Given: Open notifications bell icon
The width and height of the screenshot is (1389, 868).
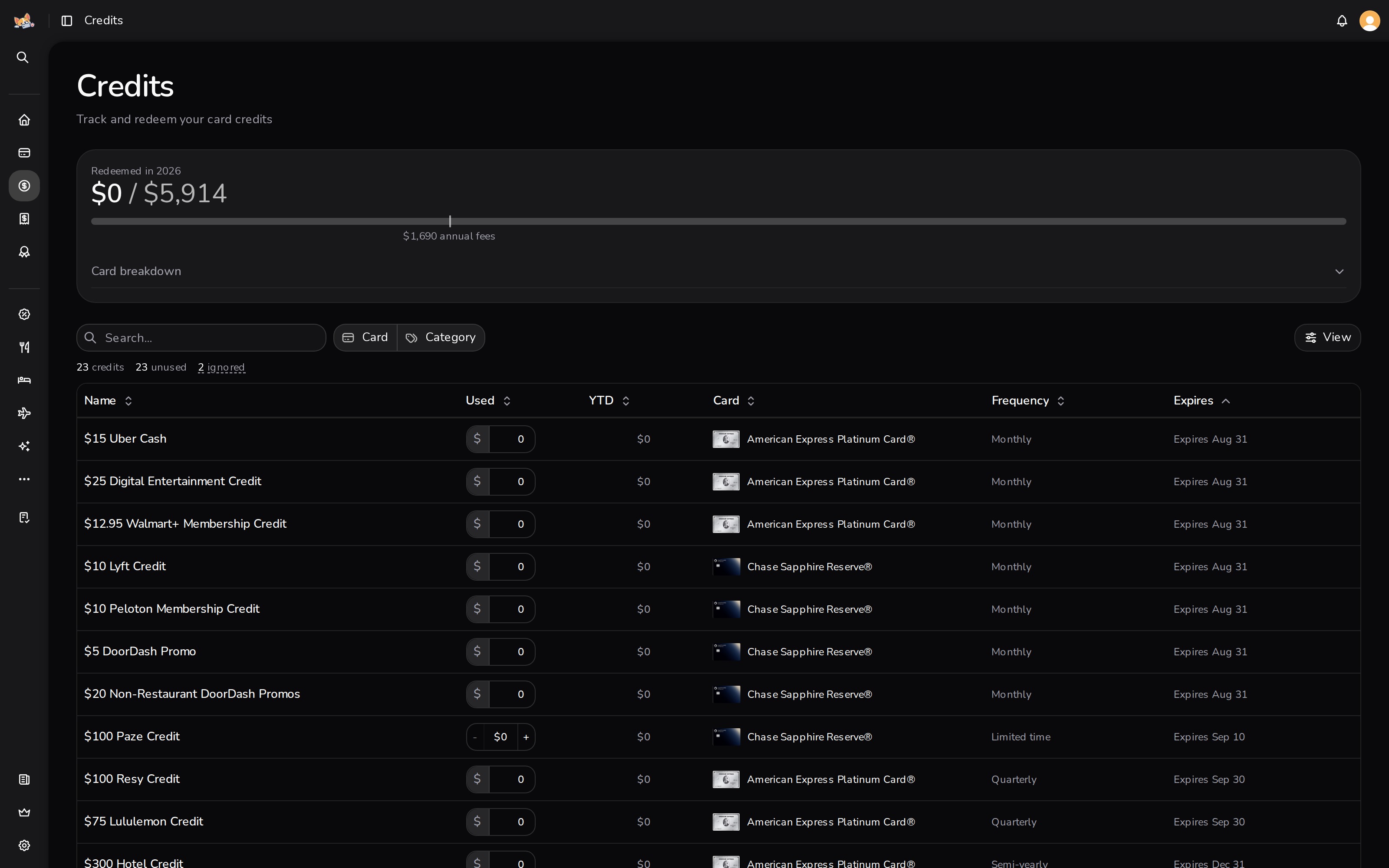Looking at the screenshot, I should tap(1342, 21).
